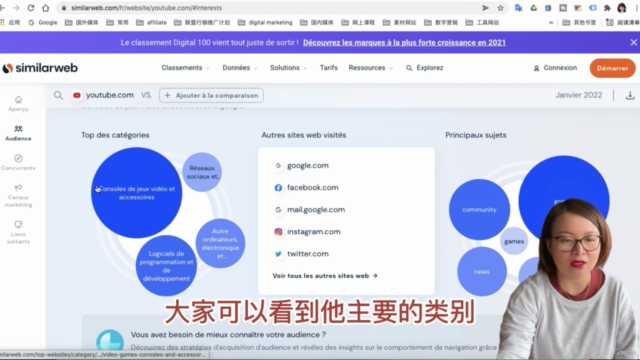Open instagram.com site link
This screenshot has width=640, height=360.
pos(313,231)
